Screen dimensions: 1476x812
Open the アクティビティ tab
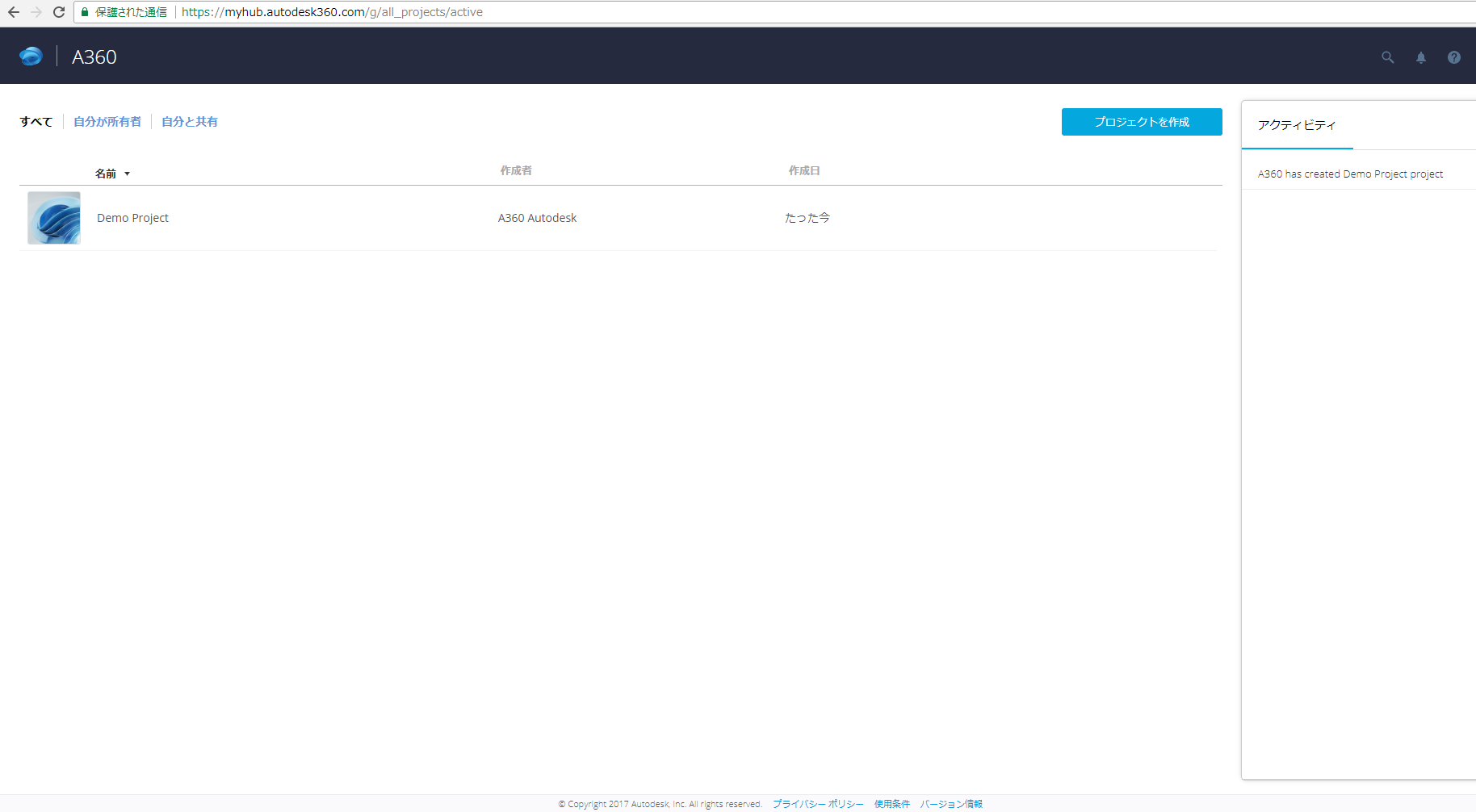tap(1297, 125)
